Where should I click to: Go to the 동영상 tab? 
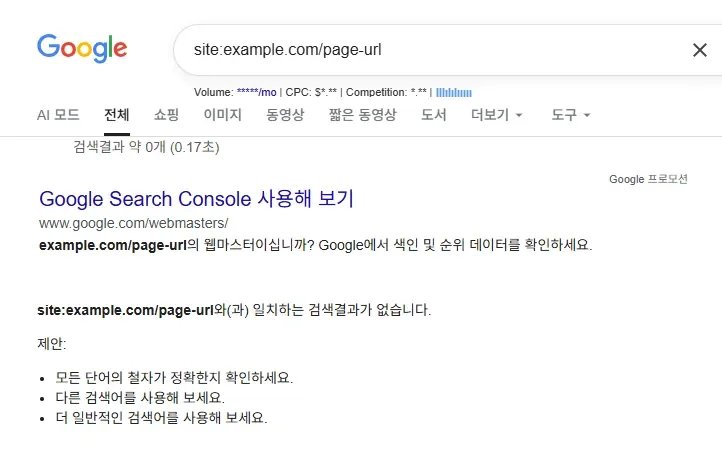(x=285, y=115)
